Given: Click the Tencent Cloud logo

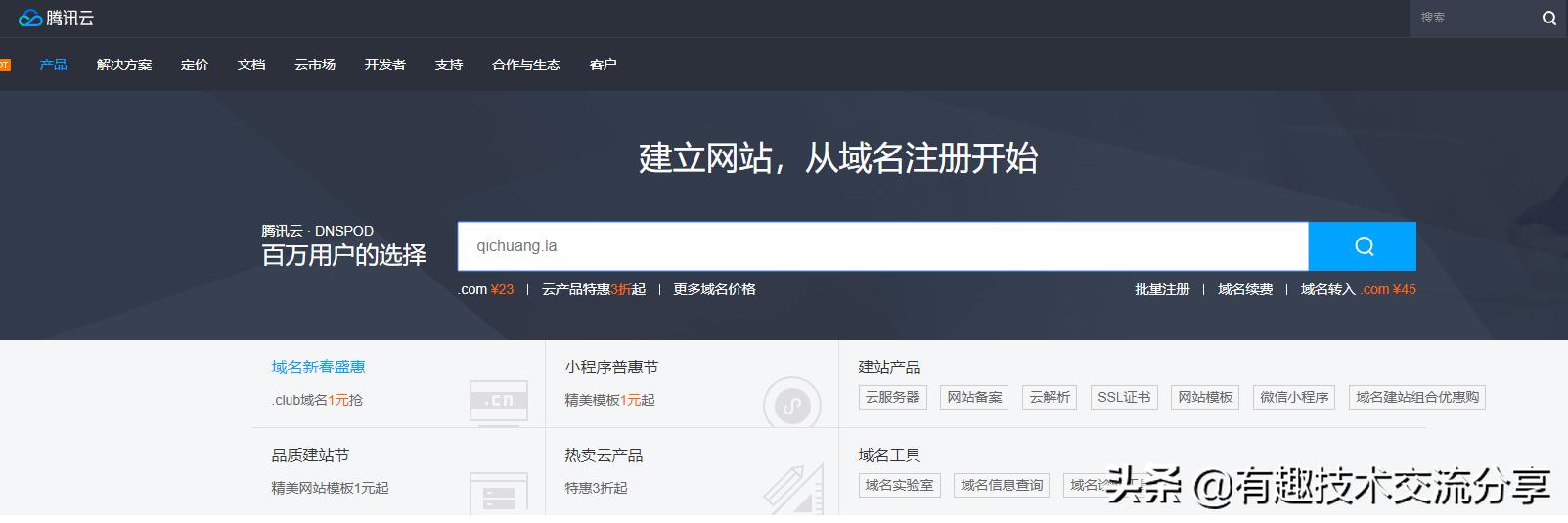Looking at the screenshot, I should pos(56,18).
